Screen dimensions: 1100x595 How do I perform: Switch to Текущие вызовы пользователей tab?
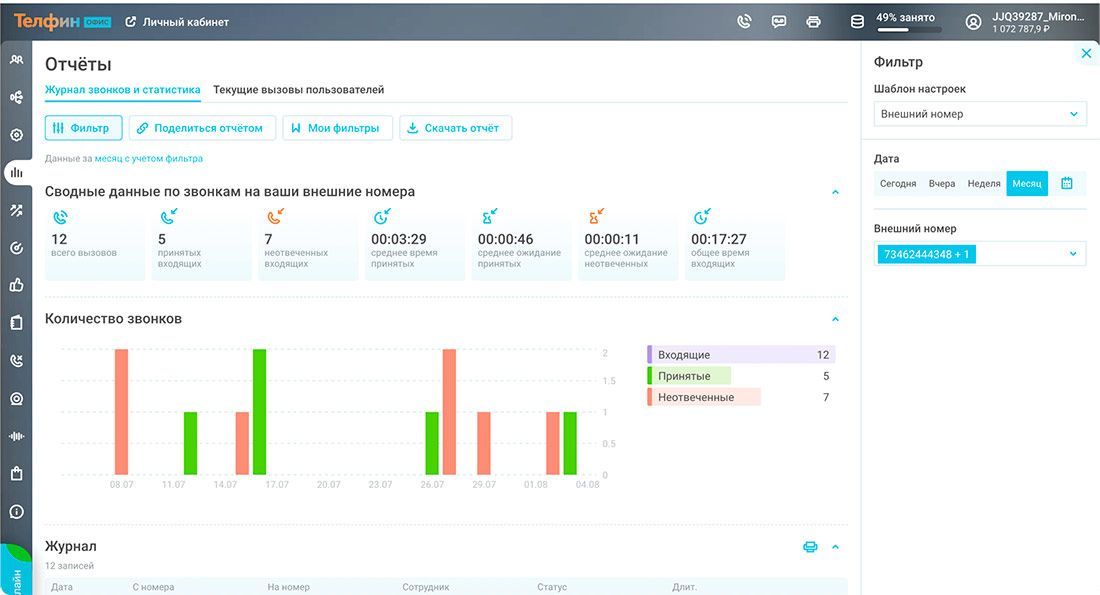(x=298, y=90)
